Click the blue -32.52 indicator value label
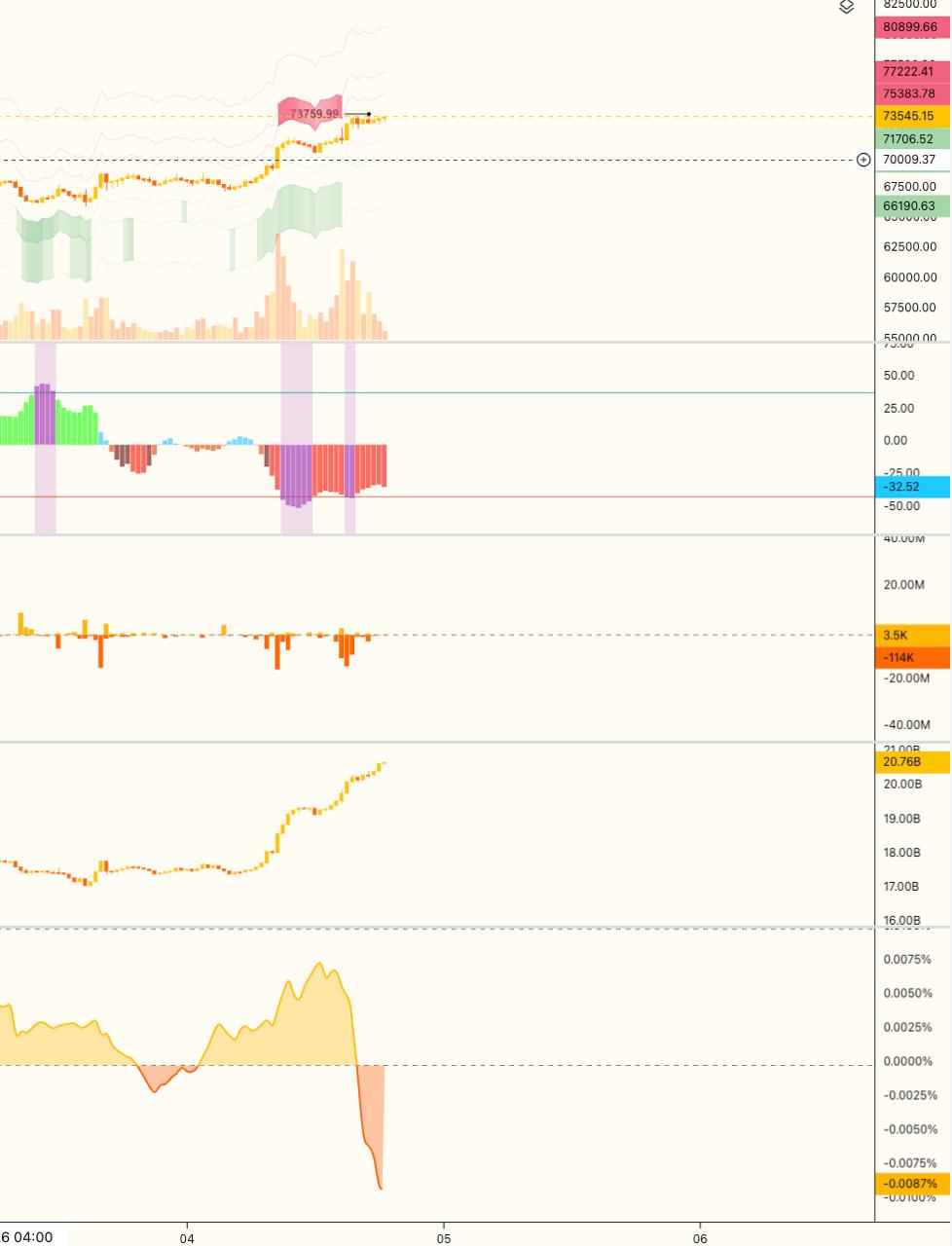The image size is (952, 1246). coord(912,487)
